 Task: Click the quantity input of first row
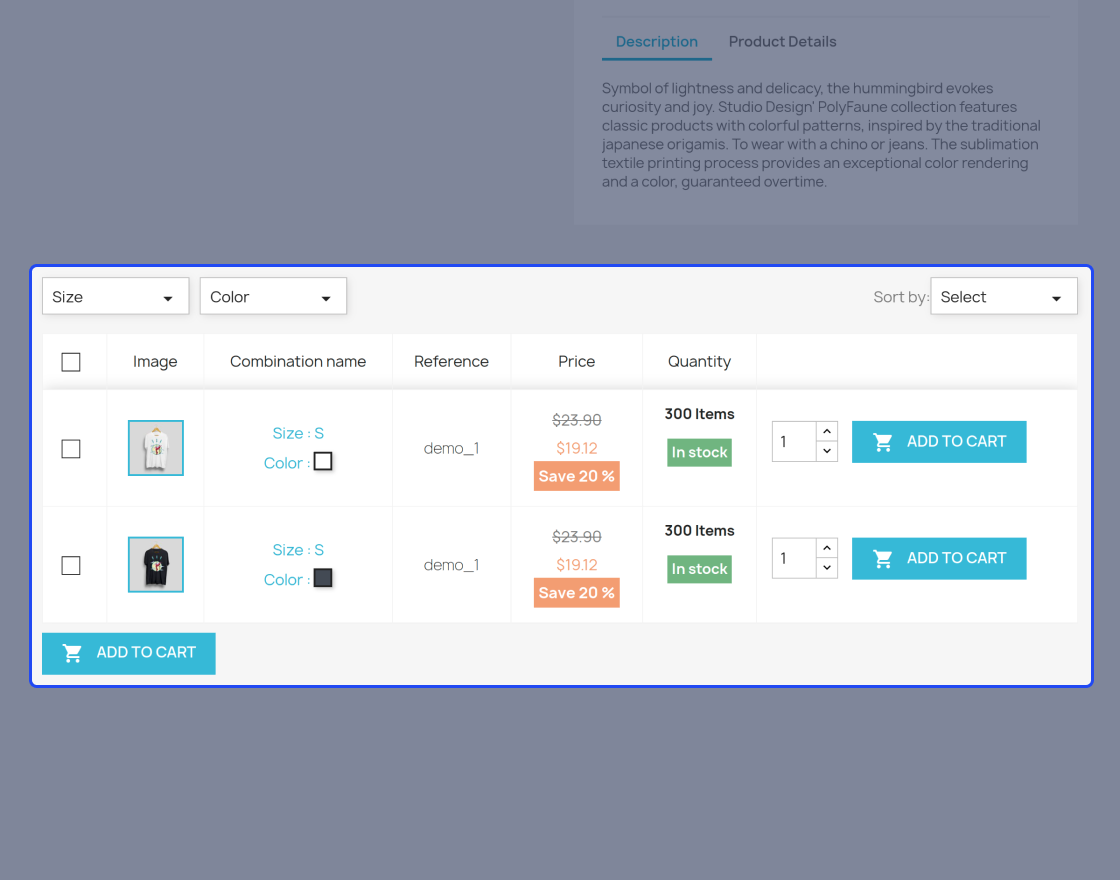click(x=794, y=441)
